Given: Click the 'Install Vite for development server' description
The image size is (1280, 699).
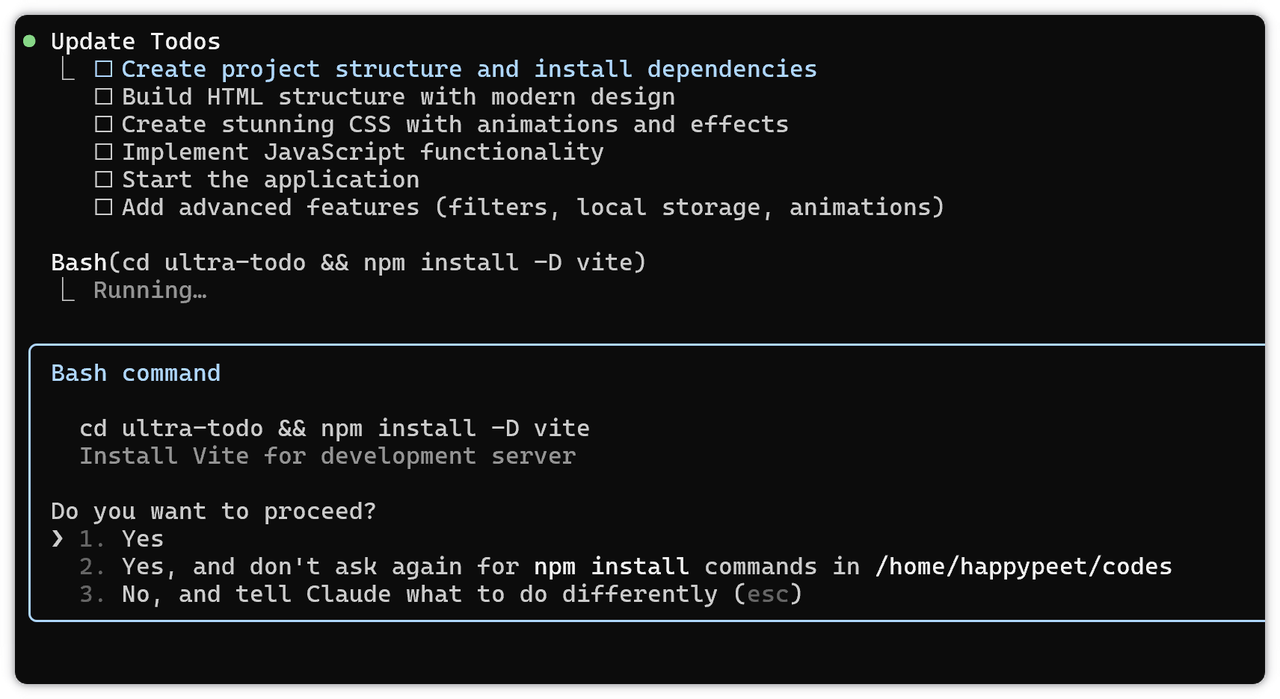Looking at the screenshot, I should pos(327,456).
